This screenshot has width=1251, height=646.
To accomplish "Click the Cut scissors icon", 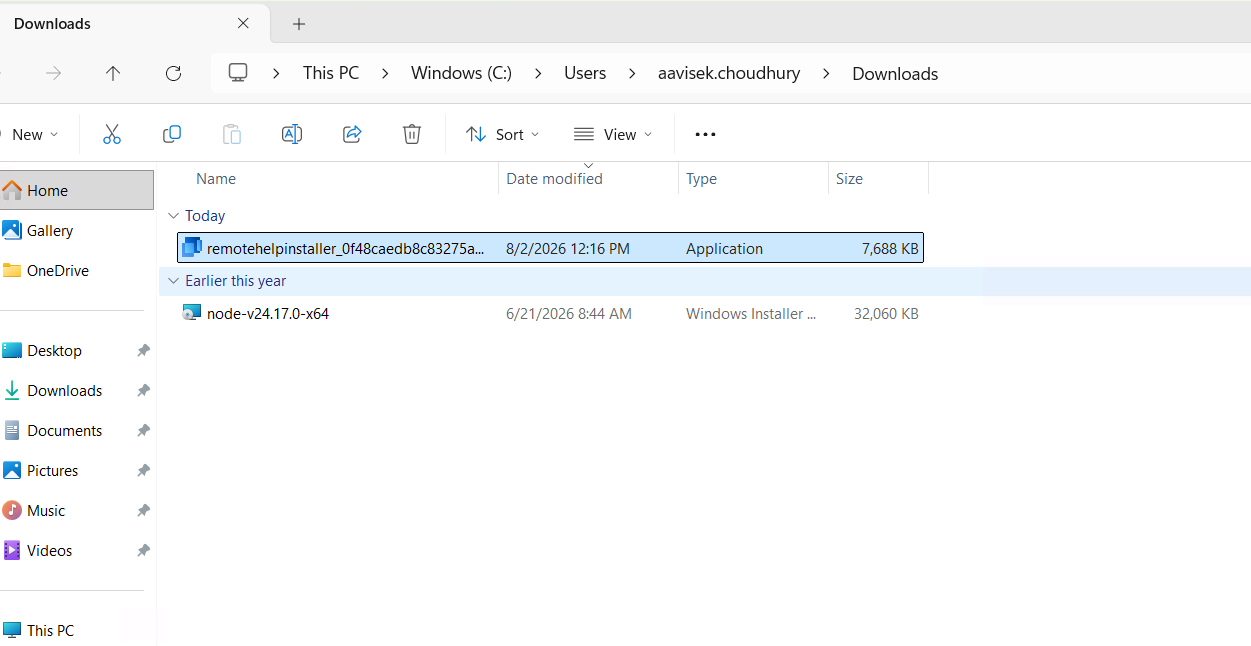I will coord(112,134).
